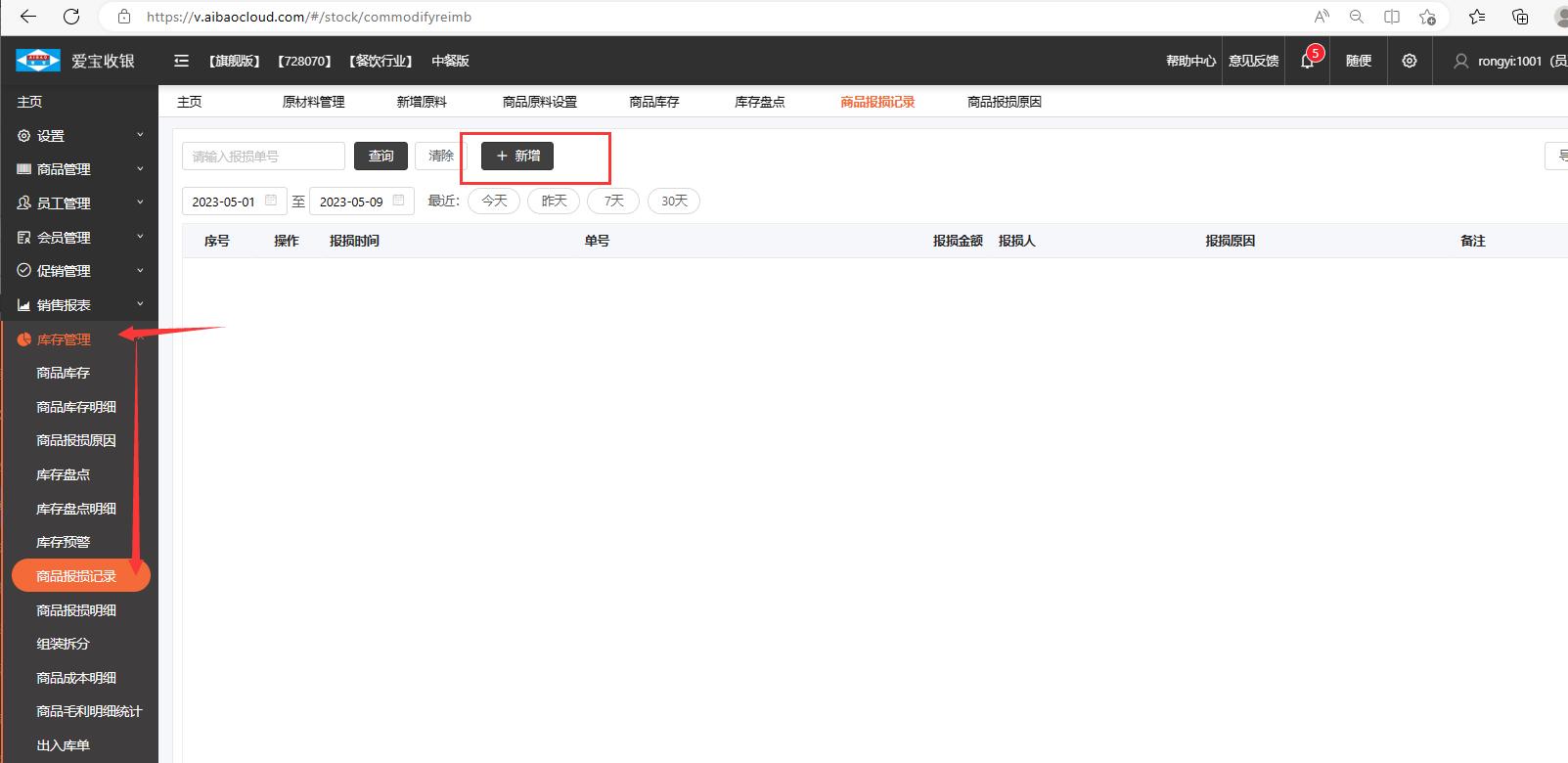The width and height of the screenshot is (1568, 763).
Task: Switch to the 库存盘点 tab
Action: tap(759, 102)
